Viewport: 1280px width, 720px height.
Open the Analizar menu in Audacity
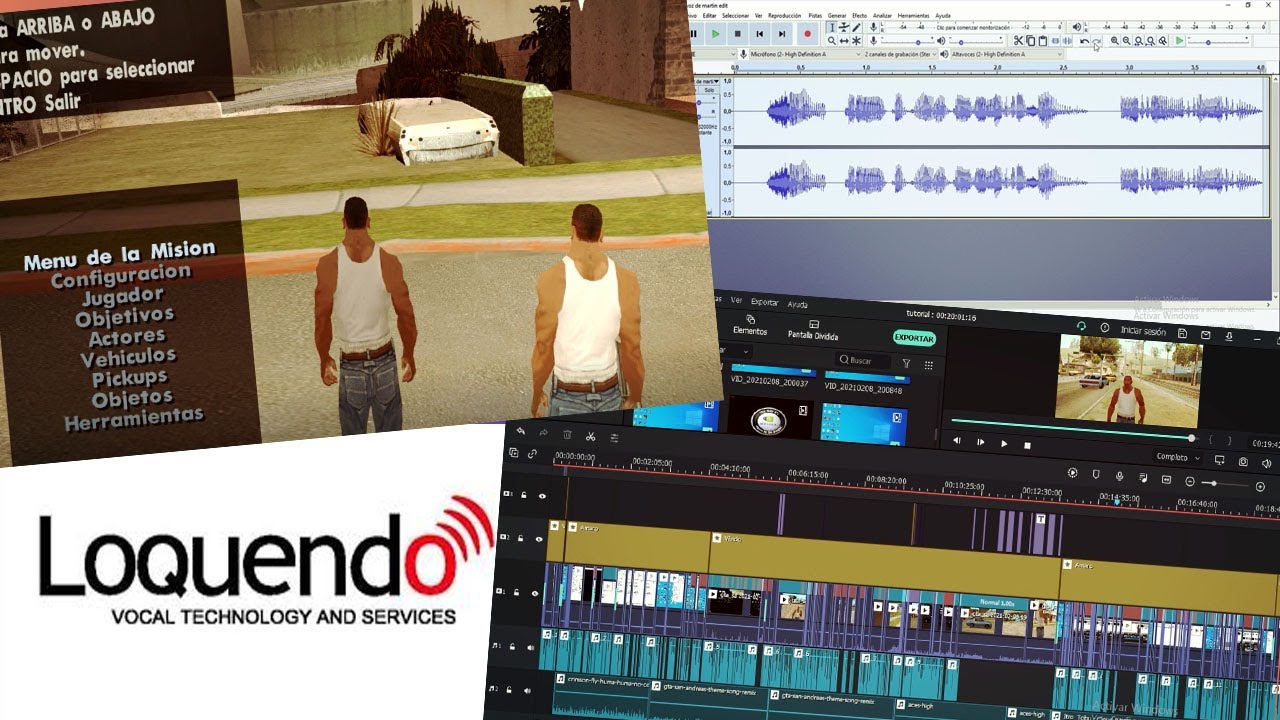882,16
